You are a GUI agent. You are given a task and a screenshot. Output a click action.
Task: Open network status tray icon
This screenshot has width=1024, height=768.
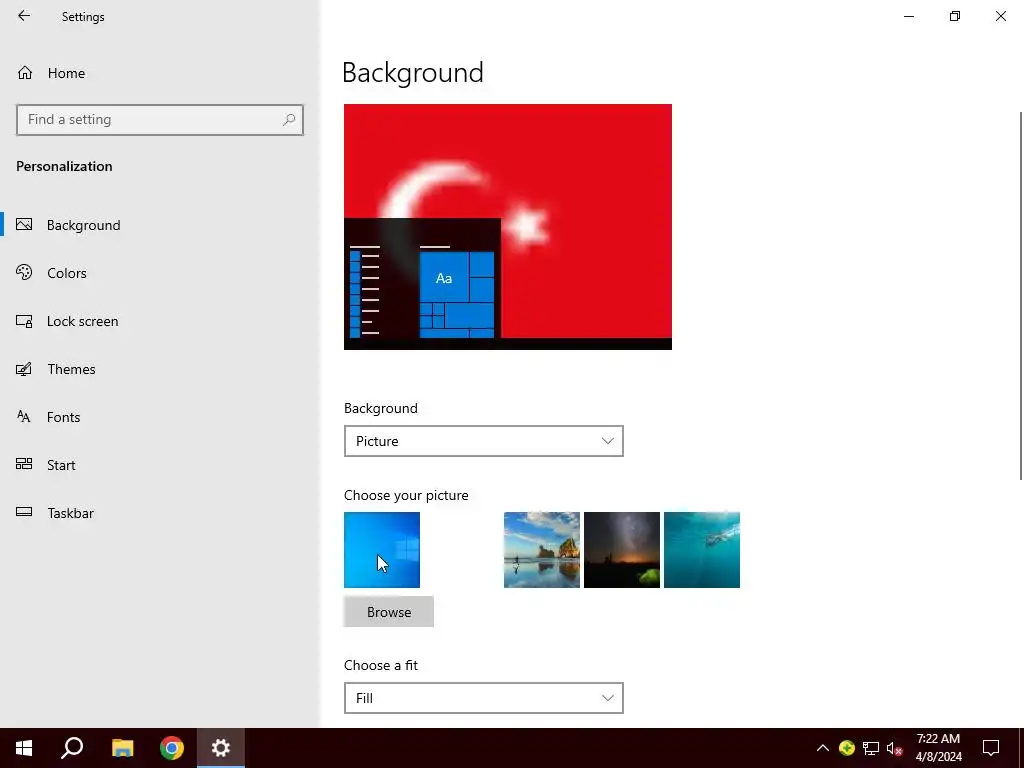click(871, 748)
